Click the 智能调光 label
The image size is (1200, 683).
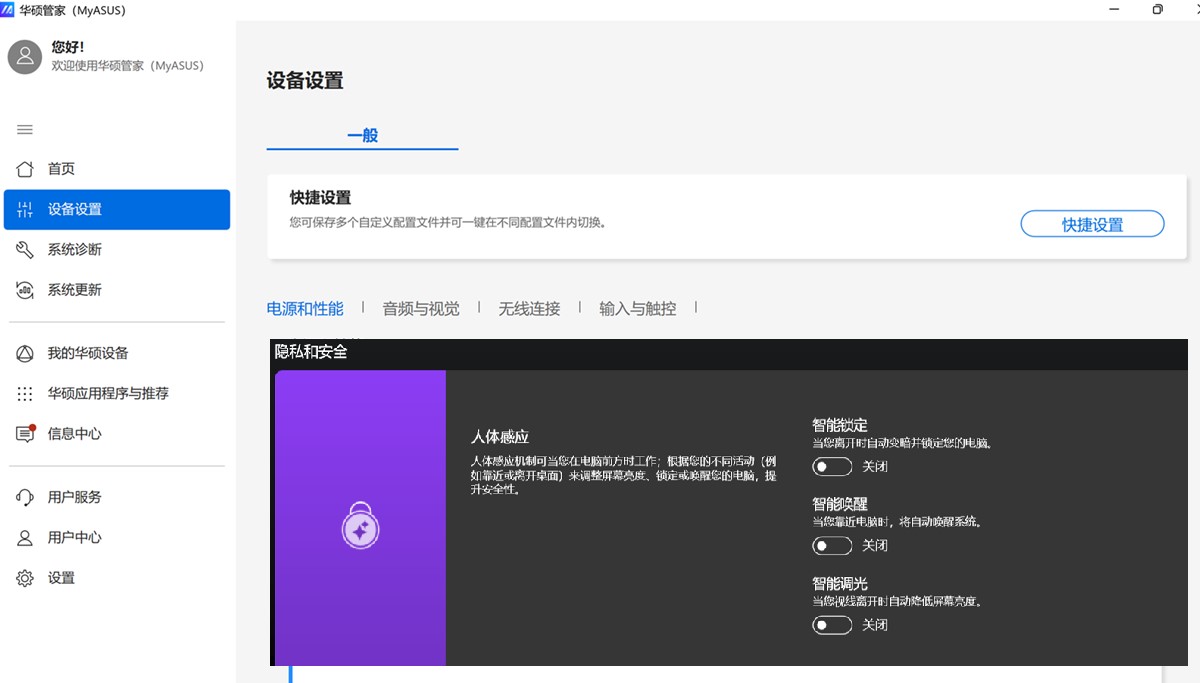point(840,583)
